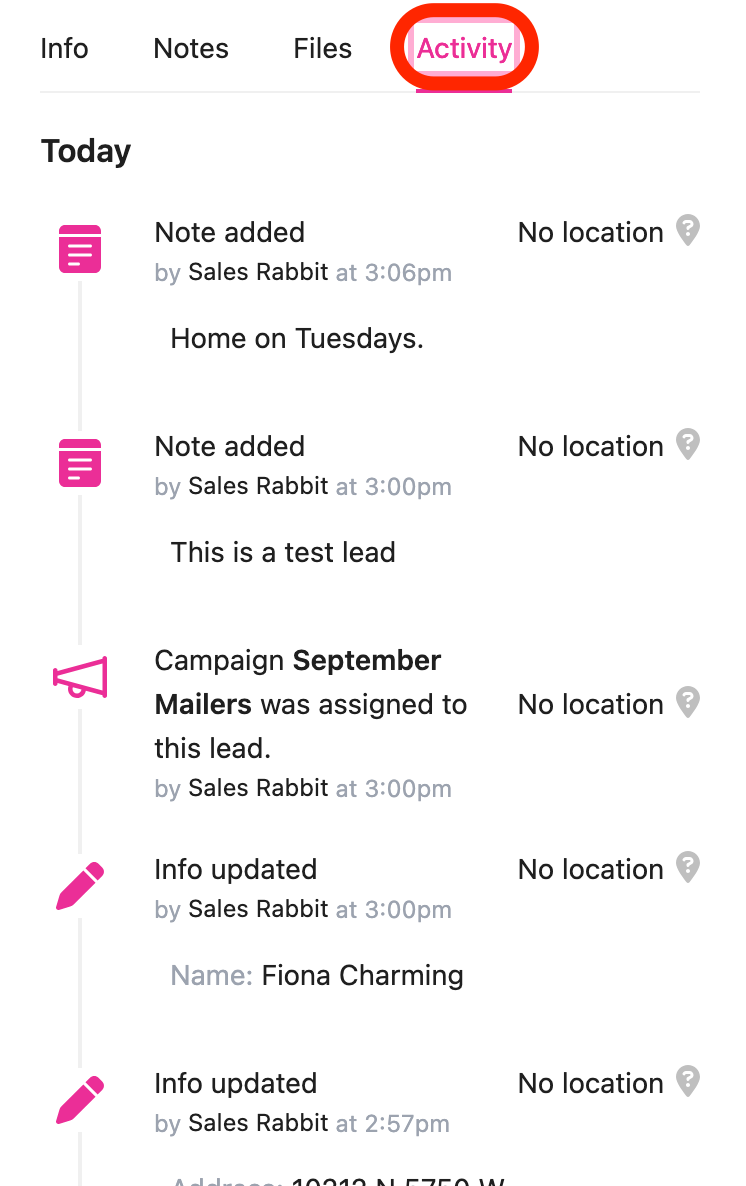The height and width of the screenshot is (1186, 746).
Task: Click the 'Name: Fiona Charming' detail entry
Action: pos(316,975)
